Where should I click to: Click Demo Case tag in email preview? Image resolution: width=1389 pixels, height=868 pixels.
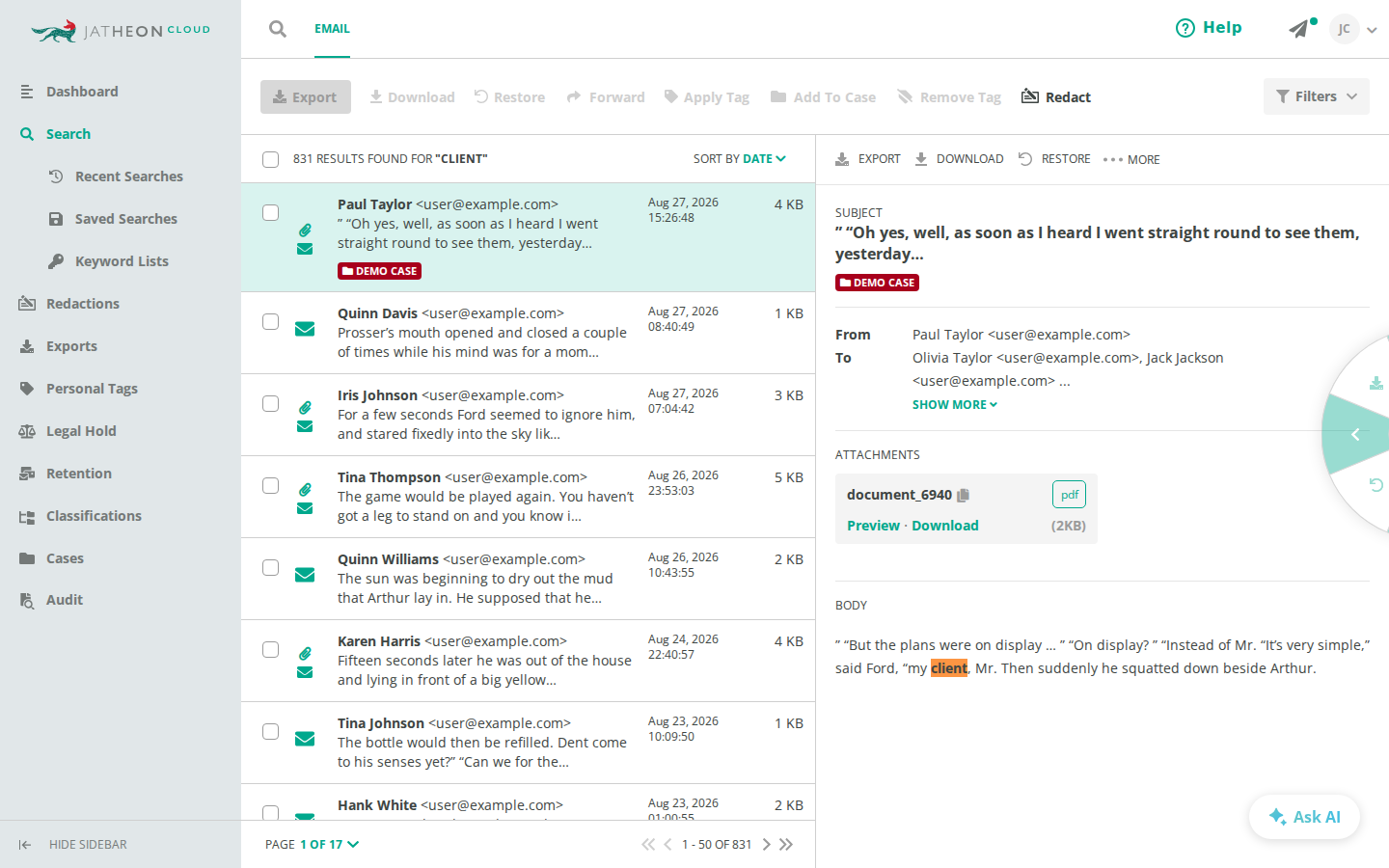pos(877,283)
